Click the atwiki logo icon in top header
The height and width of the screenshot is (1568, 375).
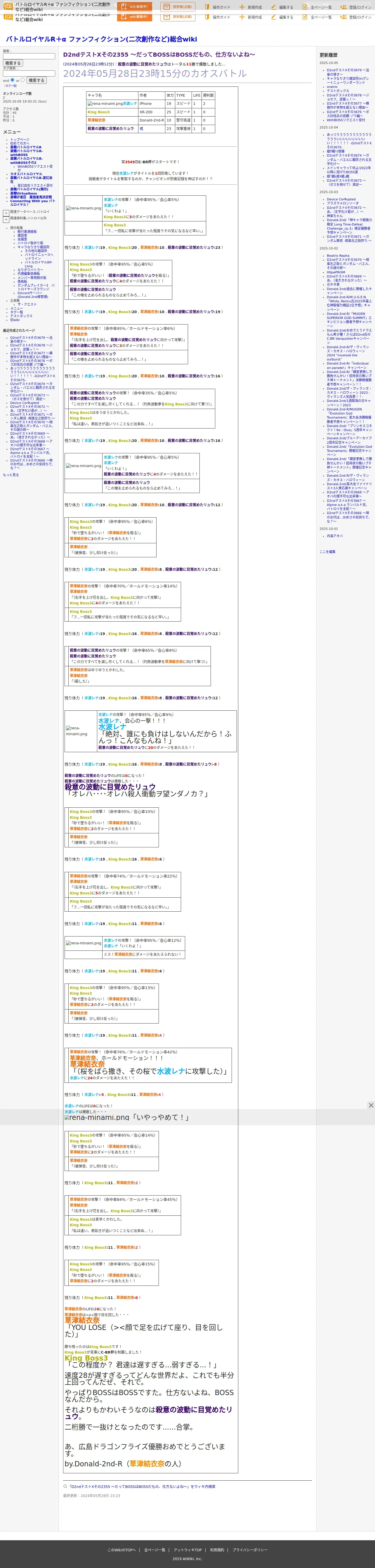tap(8, 7)
